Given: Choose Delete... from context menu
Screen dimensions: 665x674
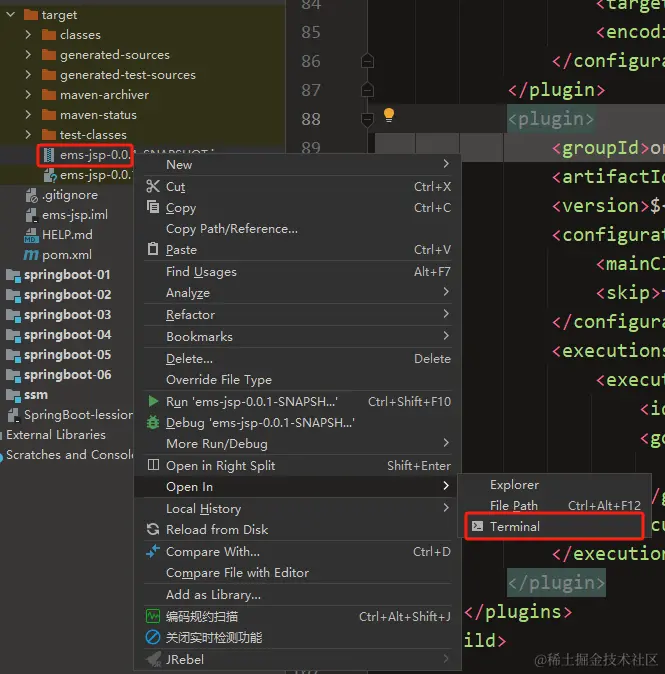Looking at the screenshot, I should 297,358.
